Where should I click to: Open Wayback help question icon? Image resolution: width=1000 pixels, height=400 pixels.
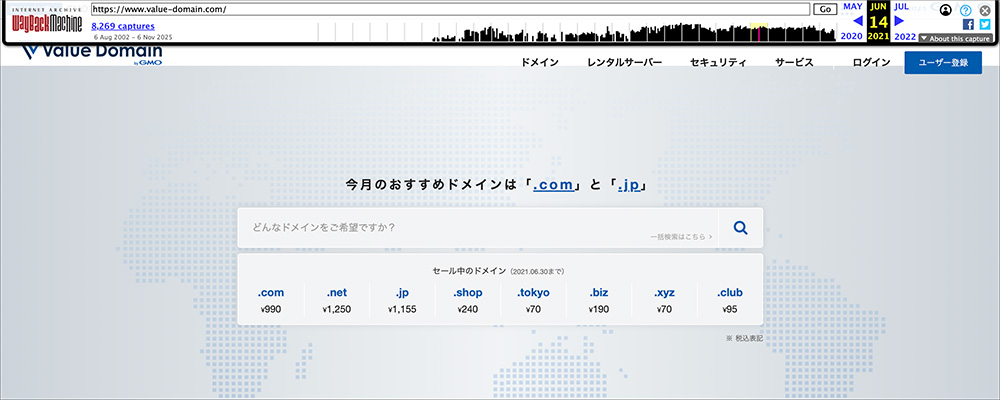966,10
